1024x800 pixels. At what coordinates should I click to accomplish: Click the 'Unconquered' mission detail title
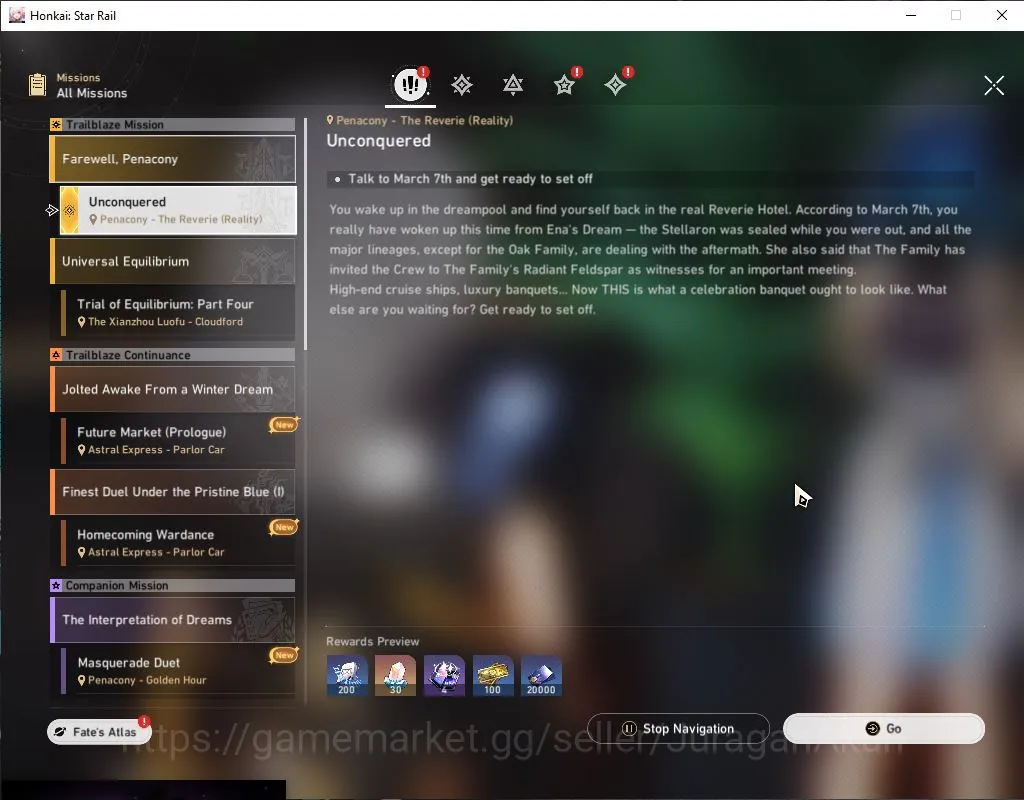(379, 140)
